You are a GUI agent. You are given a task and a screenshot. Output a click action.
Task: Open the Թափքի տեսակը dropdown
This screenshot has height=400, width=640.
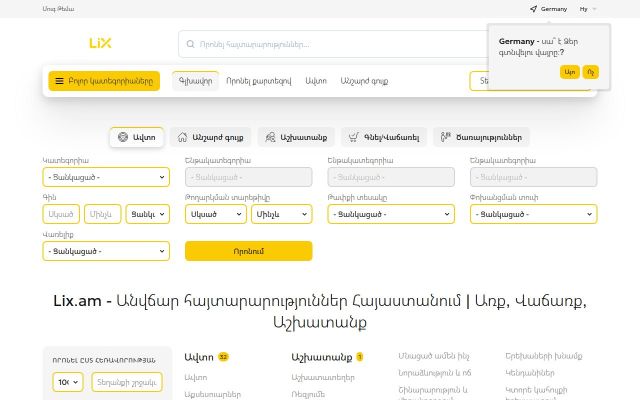(x=391, y=214)
